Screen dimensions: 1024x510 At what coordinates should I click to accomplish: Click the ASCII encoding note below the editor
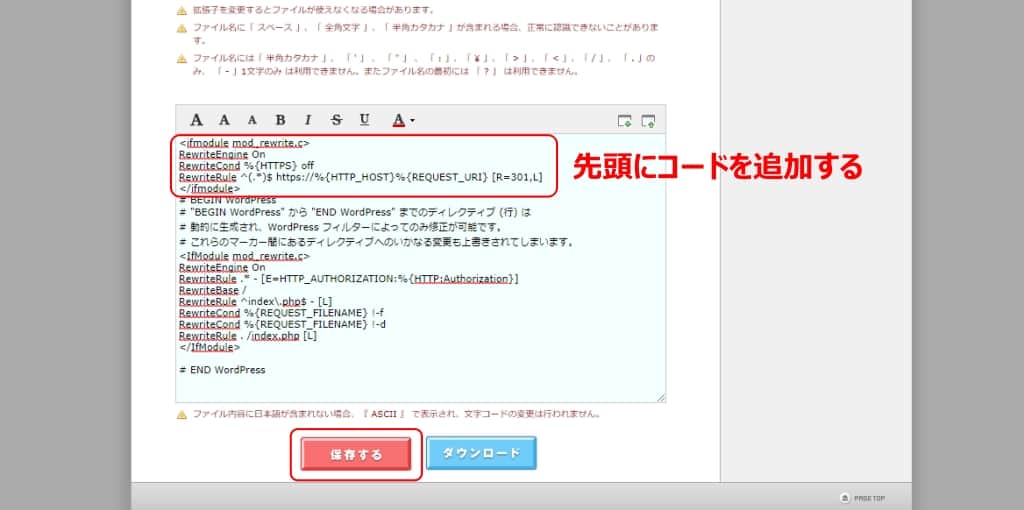point(396,414)
